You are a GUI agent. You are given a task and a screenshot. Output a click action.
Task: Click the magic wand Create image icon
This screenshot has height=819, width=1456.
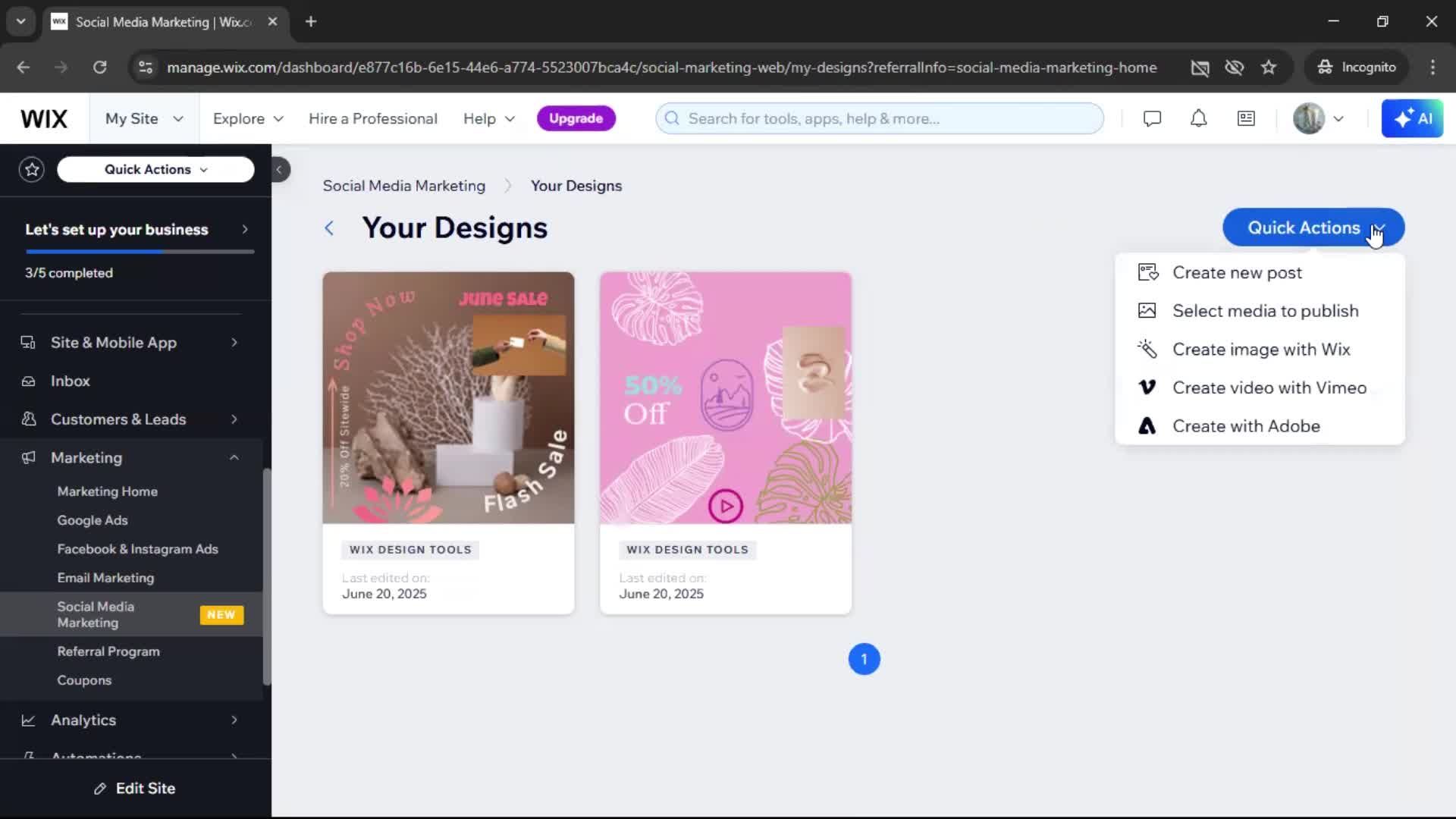click(x=1147, y=350)
